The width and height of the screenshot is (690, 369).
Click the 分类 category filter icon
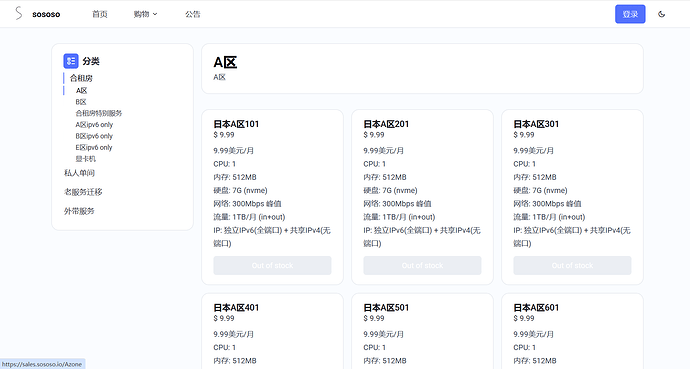[71, 61]
